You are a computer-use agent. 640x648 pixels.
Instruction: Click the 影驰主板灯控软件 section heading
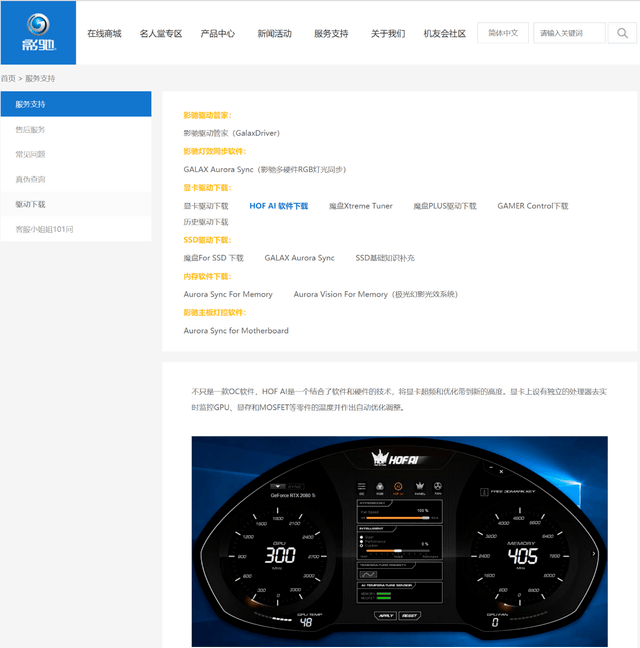coord(215,312)
